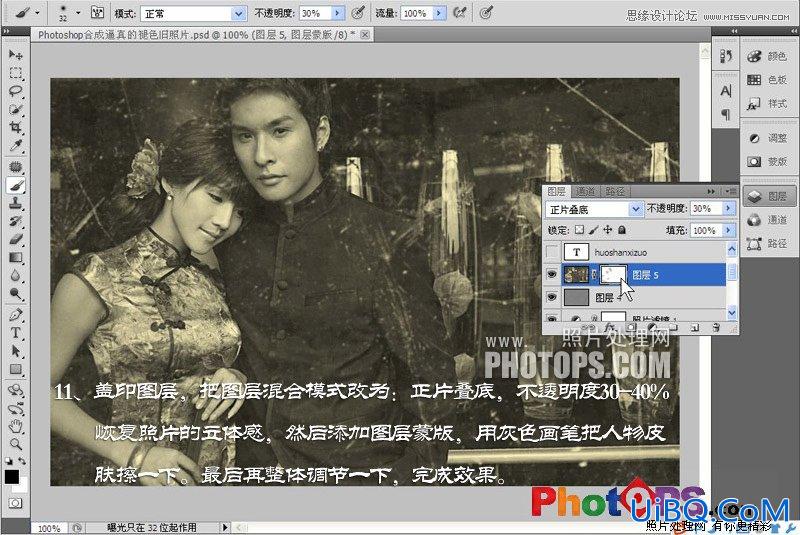Viewport: 800px width, 535px height.
Task: Select the Crop tool
Action: (16, 128)
